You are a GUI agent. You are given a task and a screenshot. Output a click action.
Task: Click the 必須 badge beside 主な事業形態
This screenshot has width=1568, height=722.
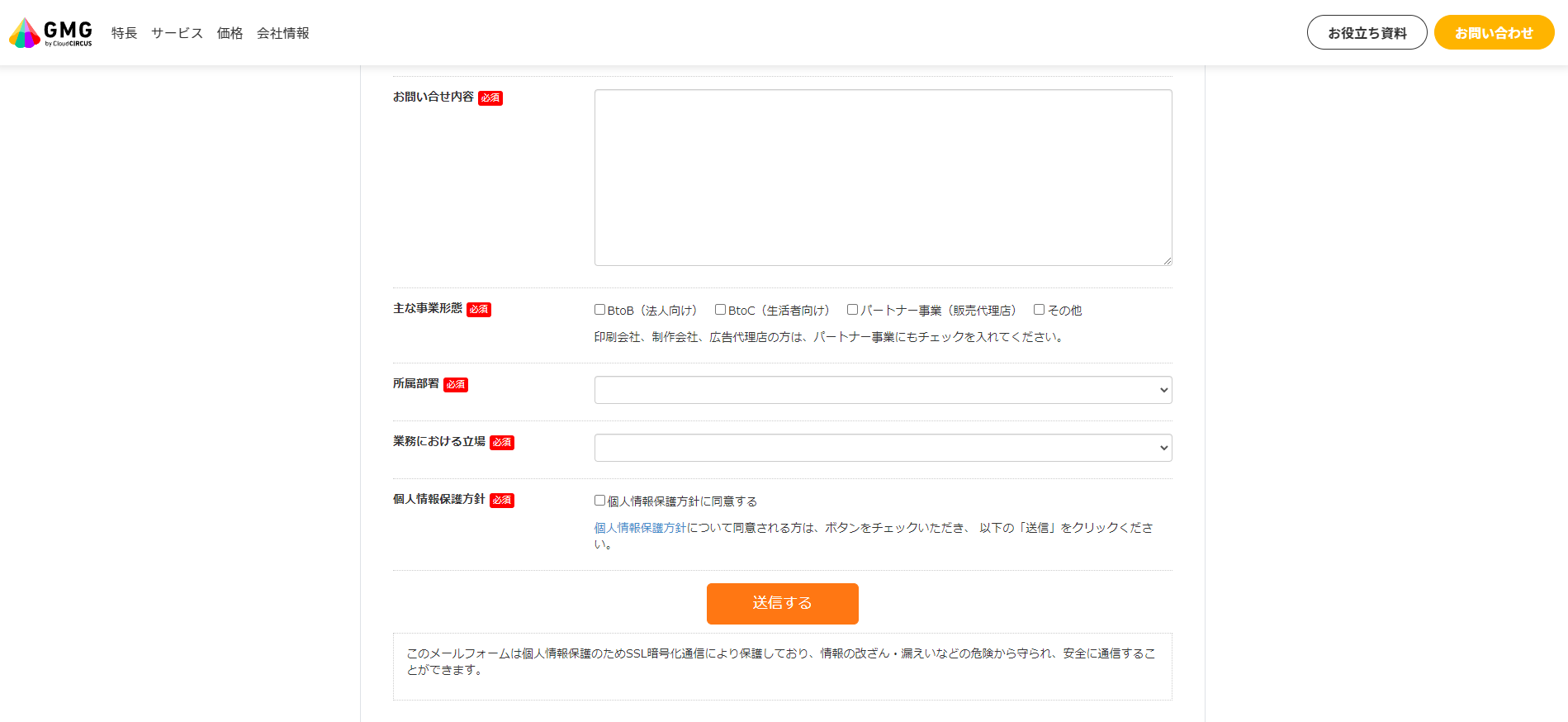479,310
